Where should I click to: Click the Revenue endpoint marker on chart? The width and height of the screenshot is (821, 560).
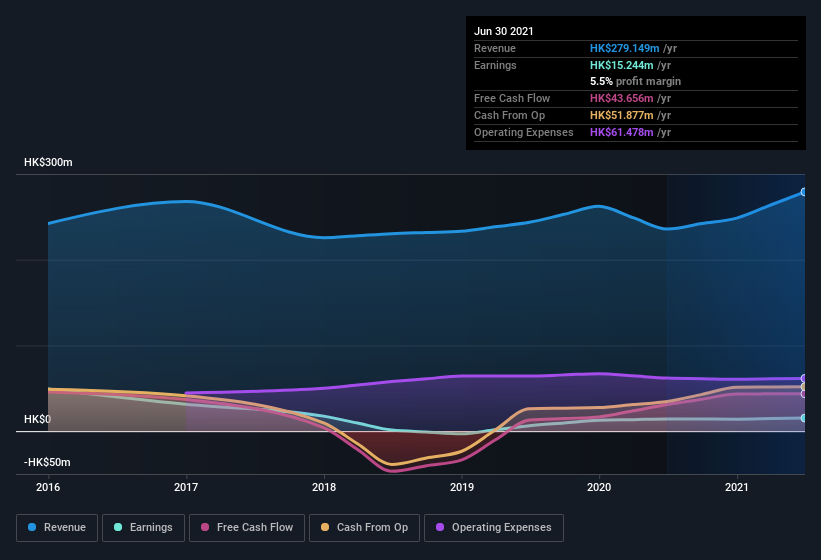pos(803,192)
